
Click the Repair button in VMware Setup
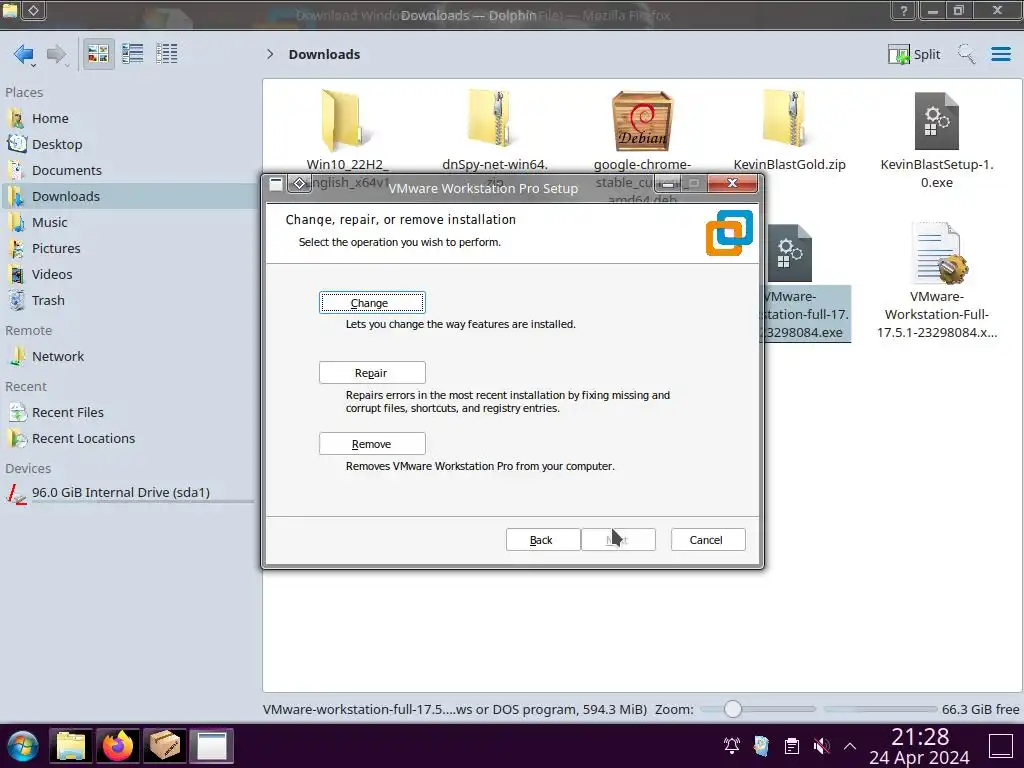[x=372, y=373]
